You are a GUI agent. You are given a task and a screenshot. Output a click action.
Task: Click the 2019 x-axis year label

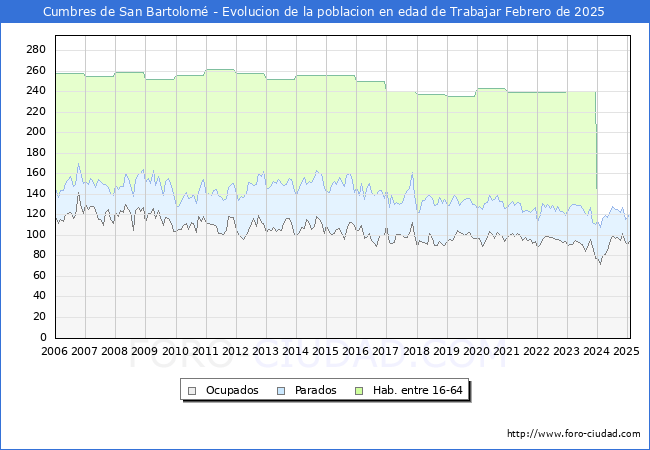pyautogui.click(x=446, y=351)
